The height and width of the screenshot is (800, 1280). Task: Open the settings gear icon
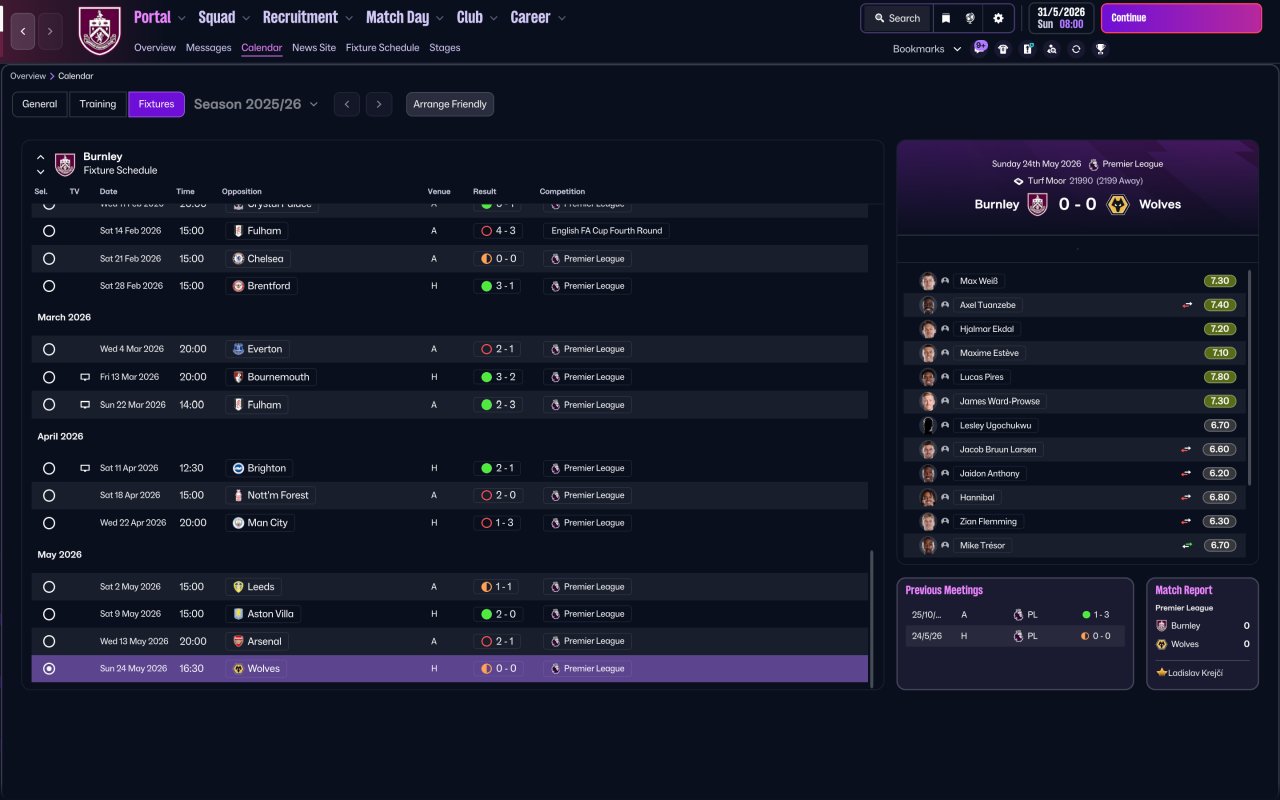pos(998,18)
